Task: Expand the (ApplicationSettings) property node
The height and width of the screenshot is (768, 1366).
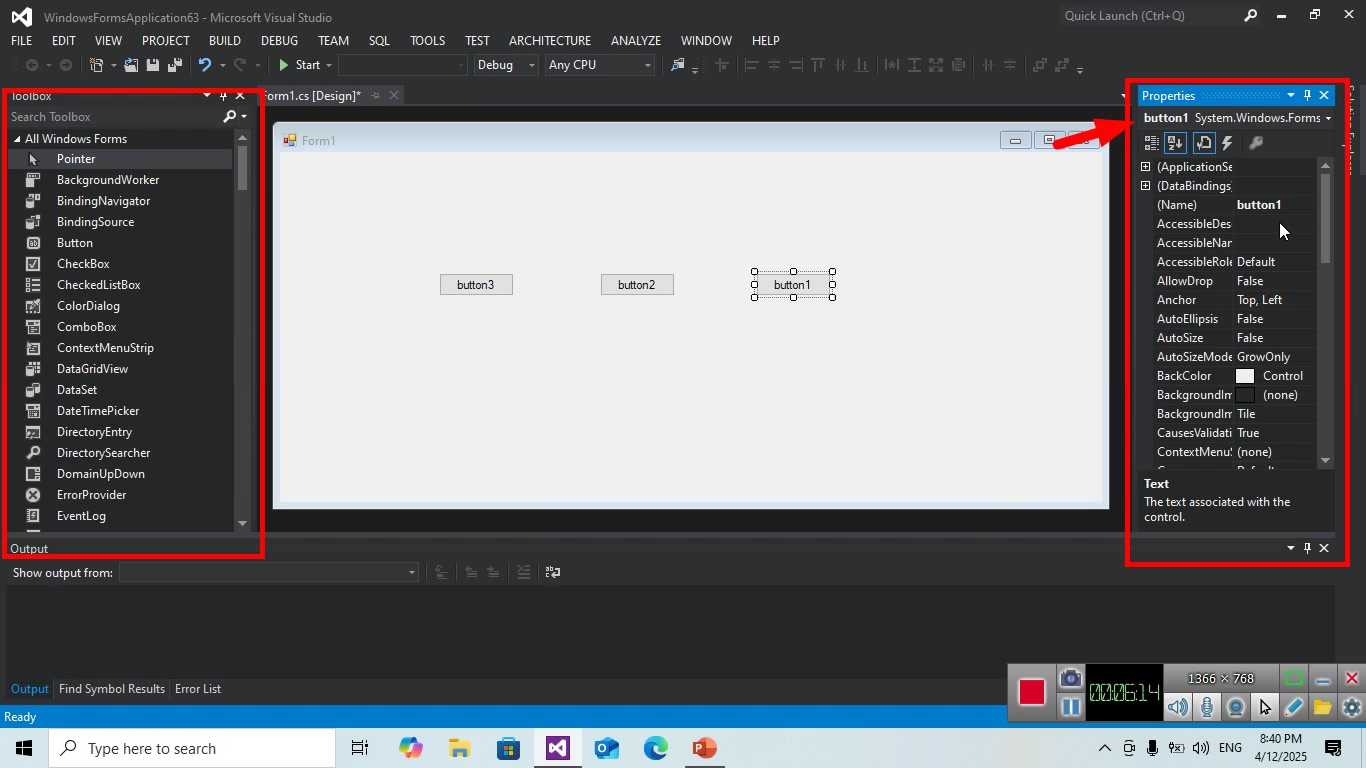Action: click(x=1146, y=167)
